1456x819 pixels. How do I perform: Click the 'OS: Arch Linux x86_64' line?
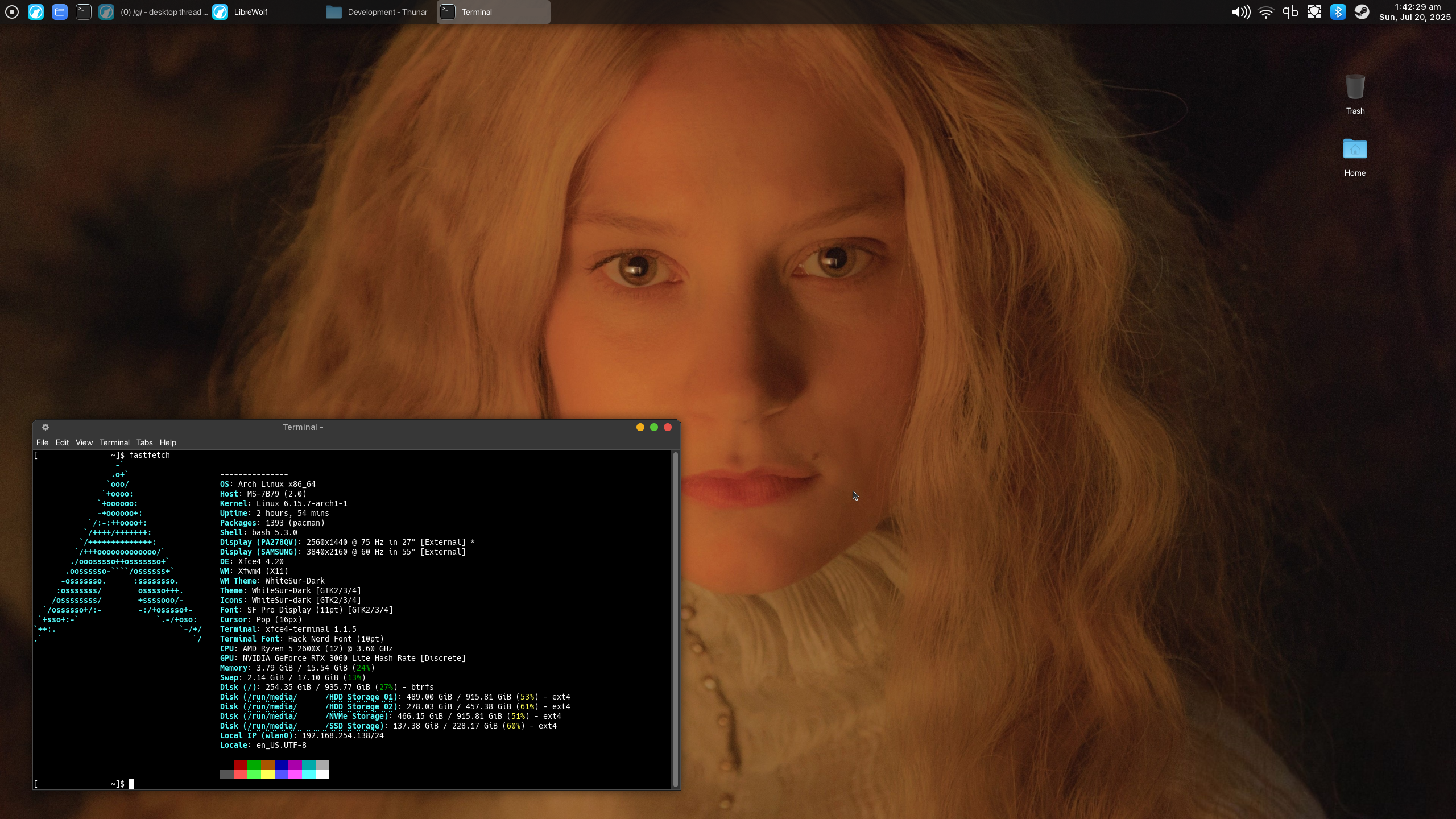[268, 484]
